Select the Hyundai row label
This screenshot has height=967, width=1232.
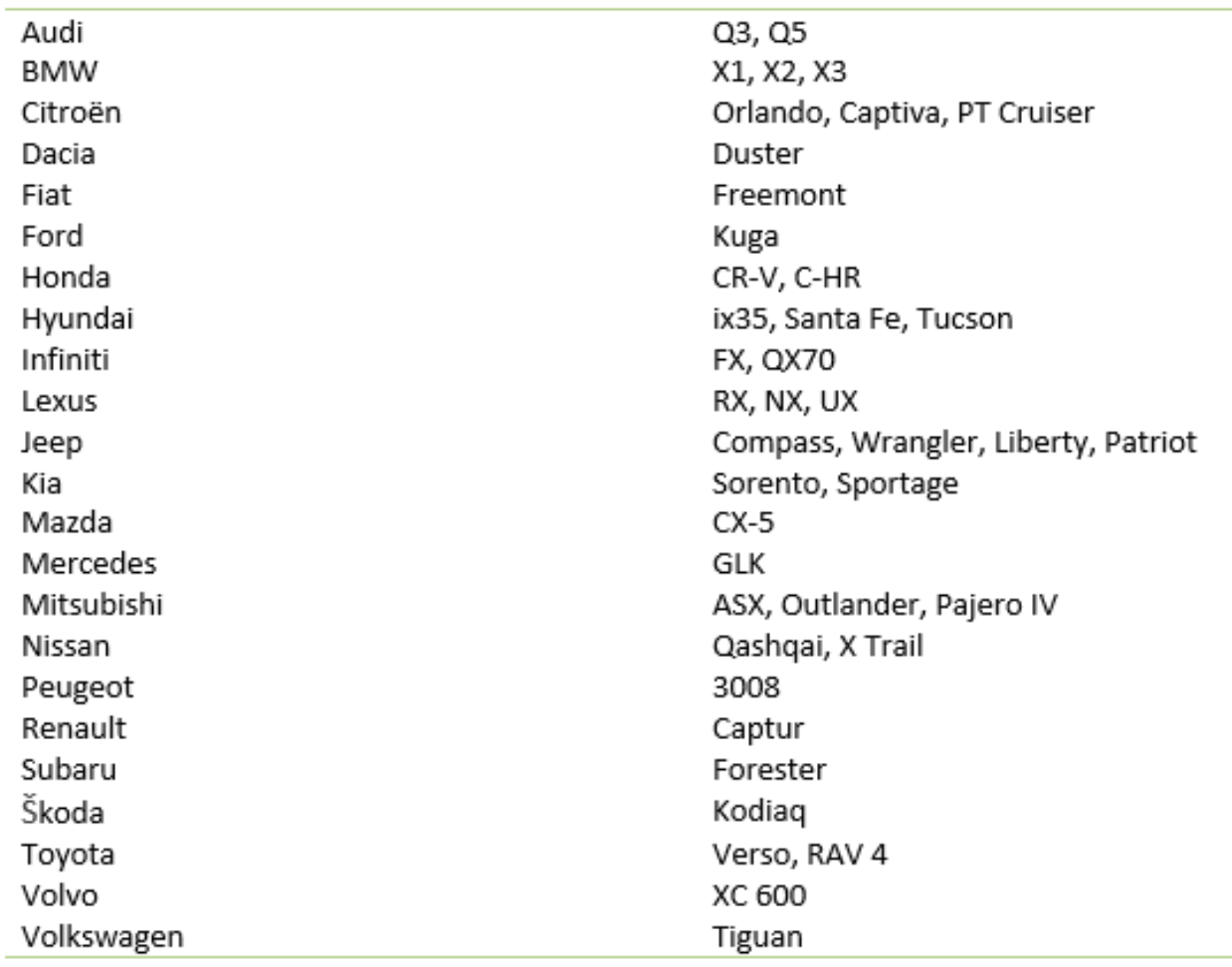(x=77, y=319)
